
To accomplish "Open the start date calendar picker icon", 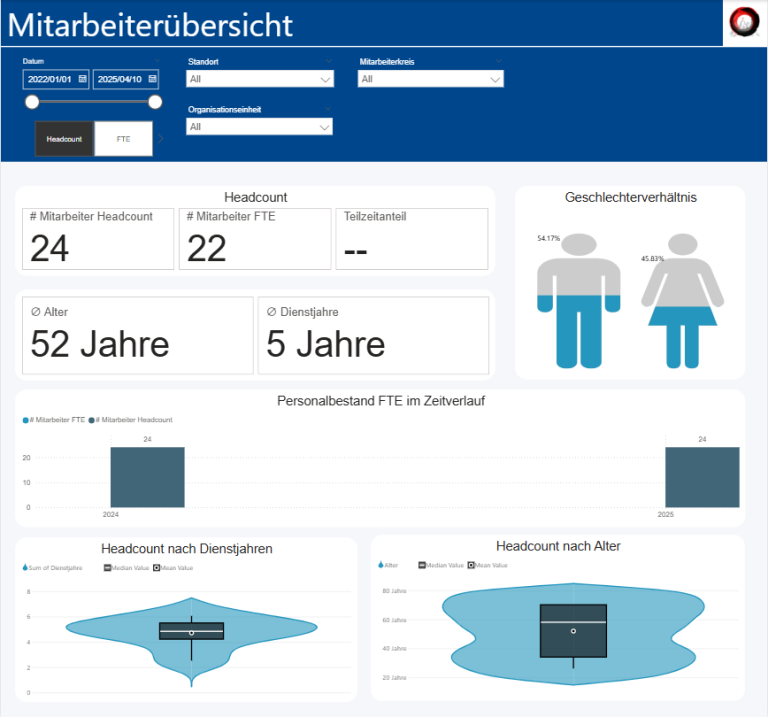I will pos(82,79).
